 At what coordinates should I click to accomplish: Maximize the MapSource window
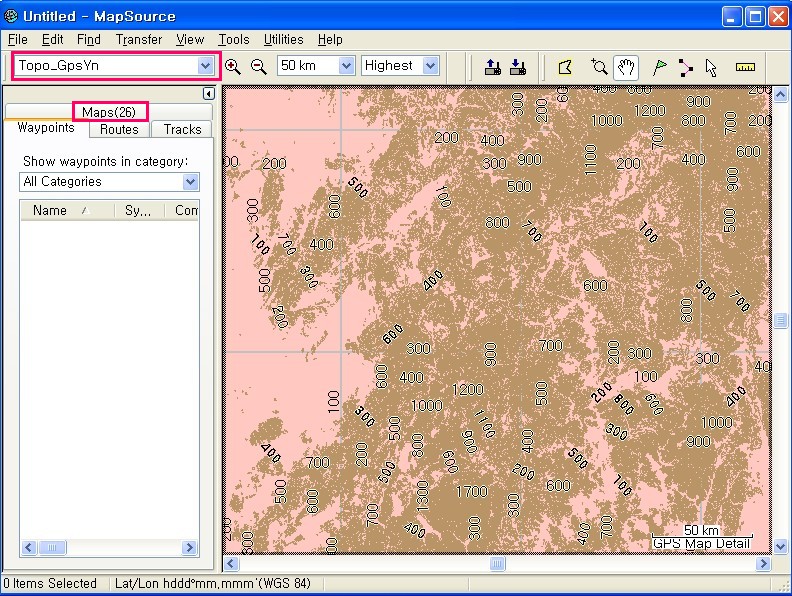tap(756, 17)
